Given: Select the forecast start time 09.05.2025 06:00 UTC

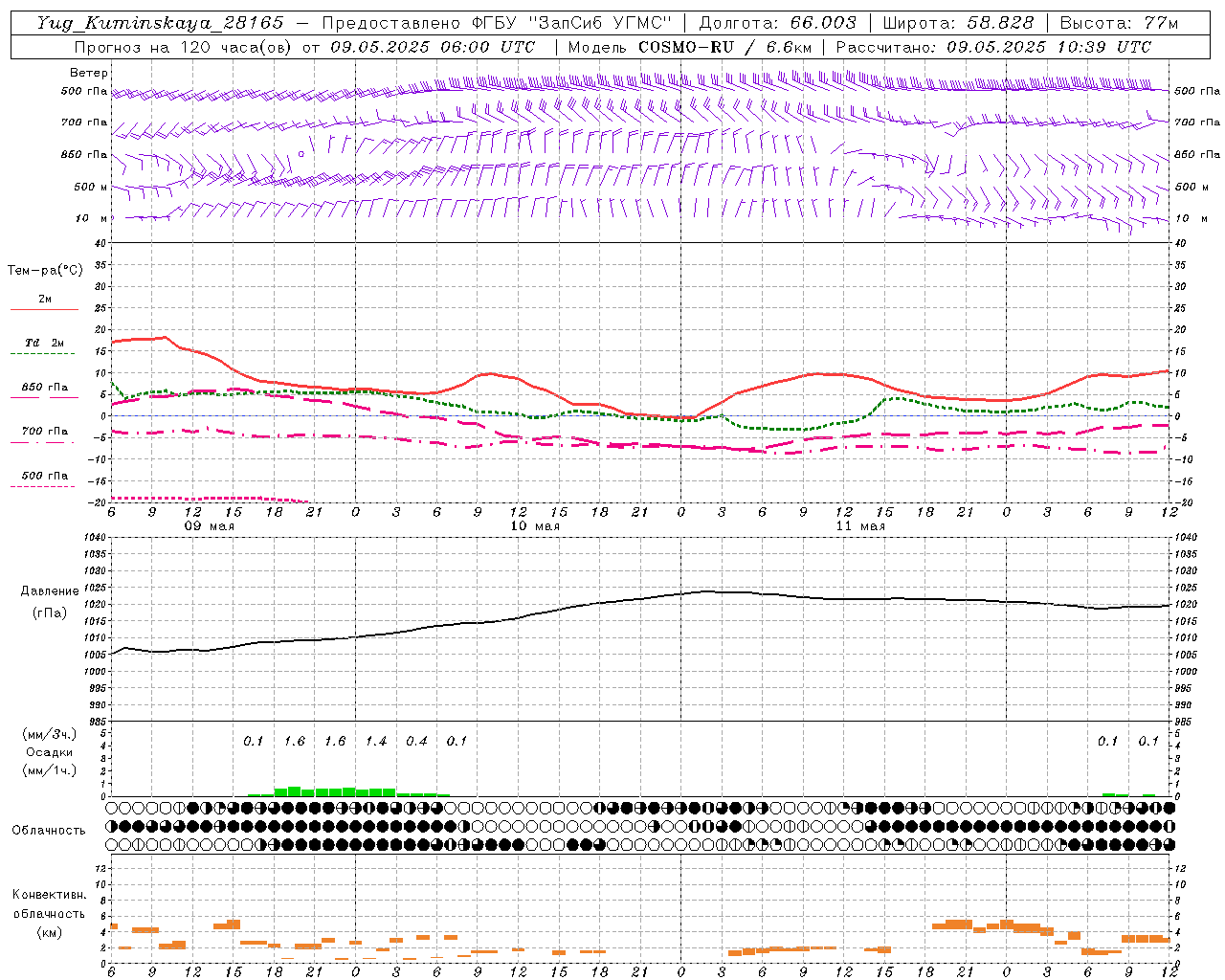Looking at the screenshot, I should (x=433, y=47).
